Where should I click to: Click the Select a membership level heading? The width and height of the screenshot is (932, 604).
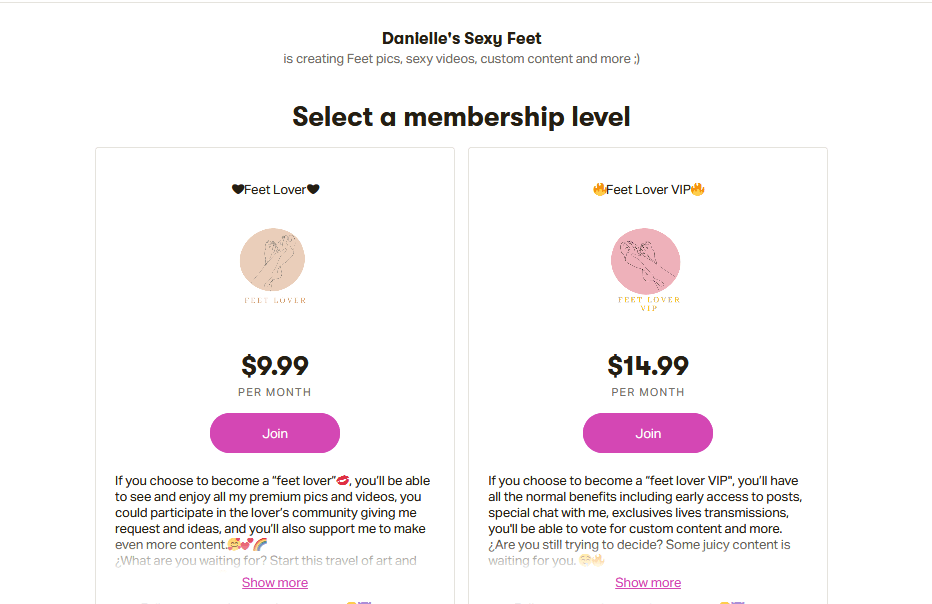tap(461, 117)
